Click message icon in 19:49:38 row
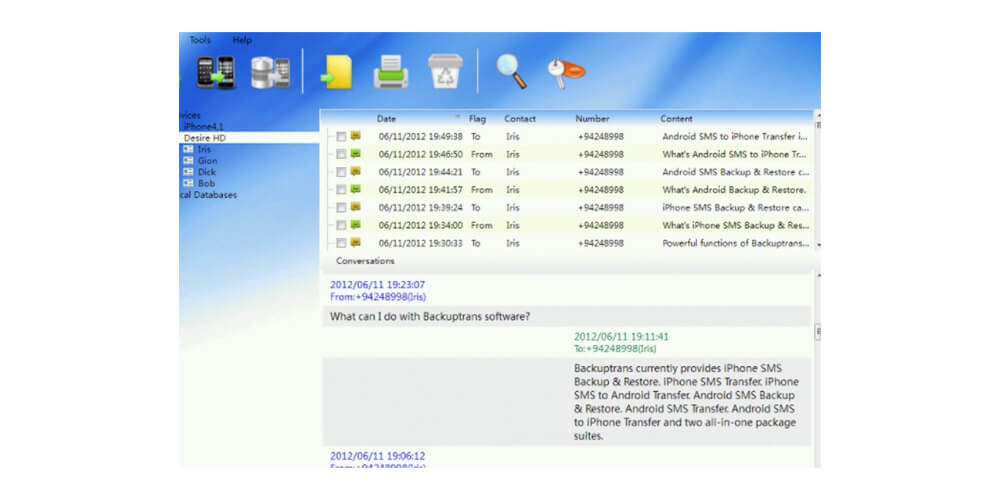 pyautogui.click(x=355, y=136)
